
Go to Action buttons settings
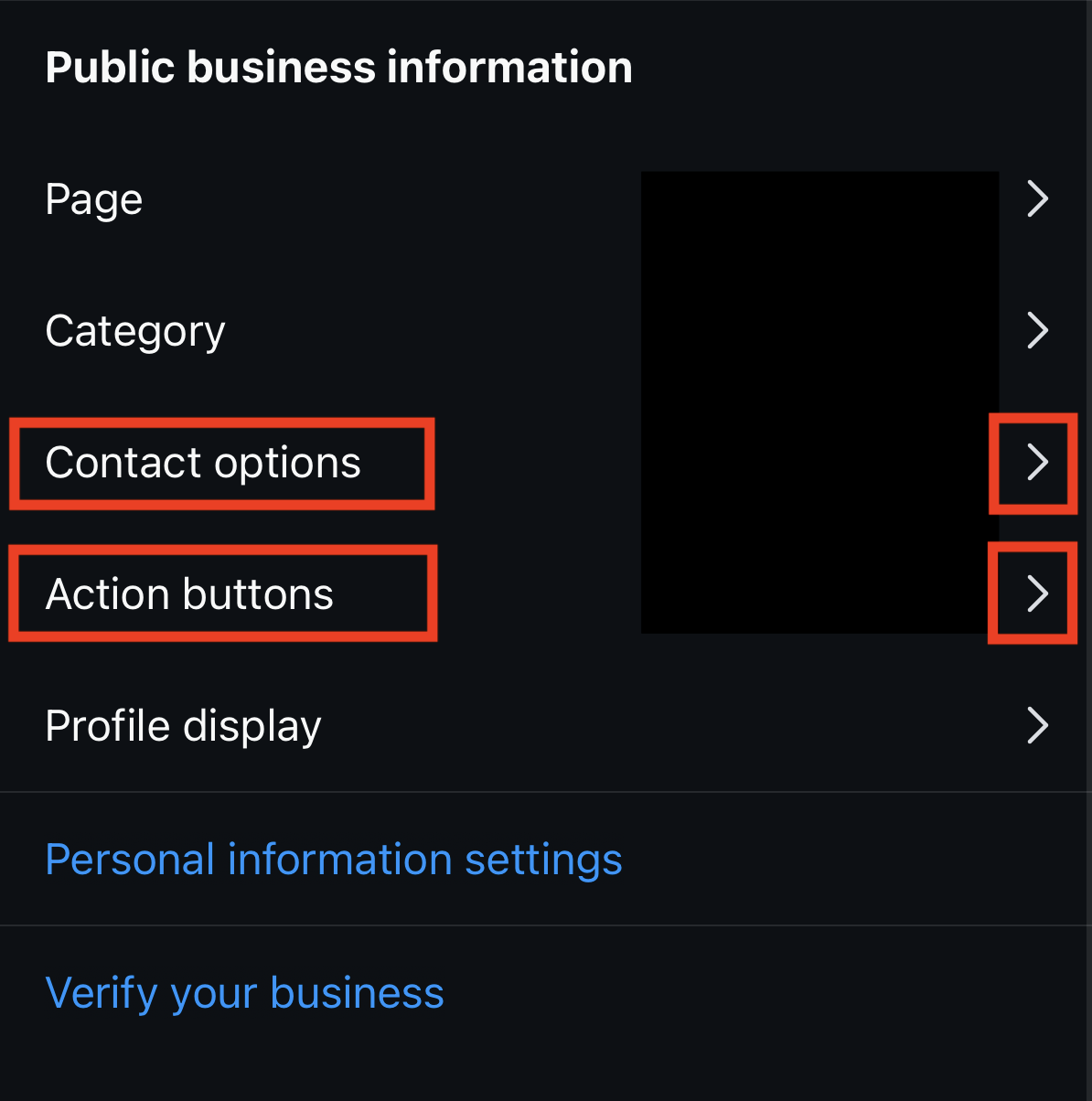click(189, 594)
